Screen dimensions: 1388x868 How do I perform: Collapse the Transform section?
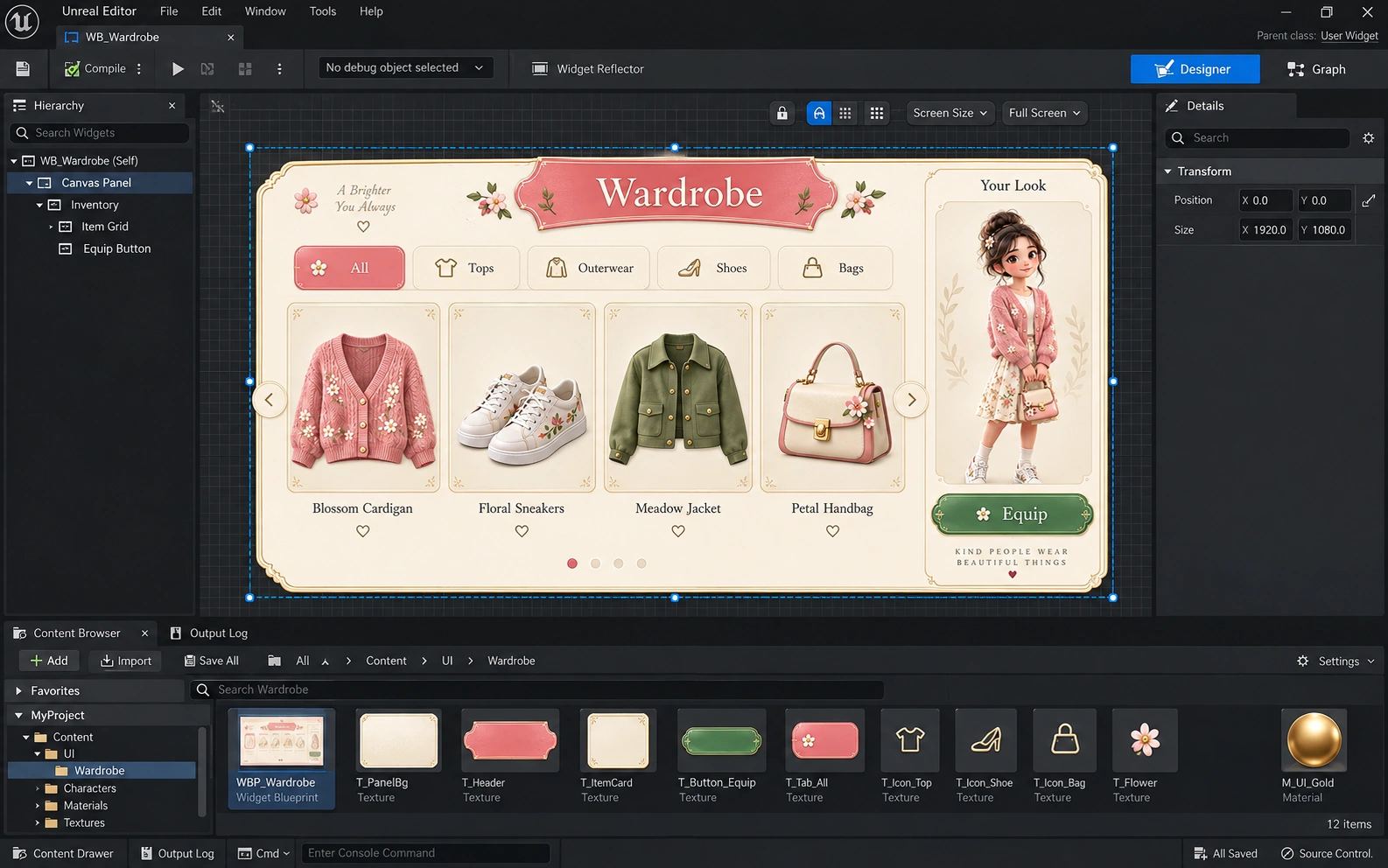[1167, 171]
